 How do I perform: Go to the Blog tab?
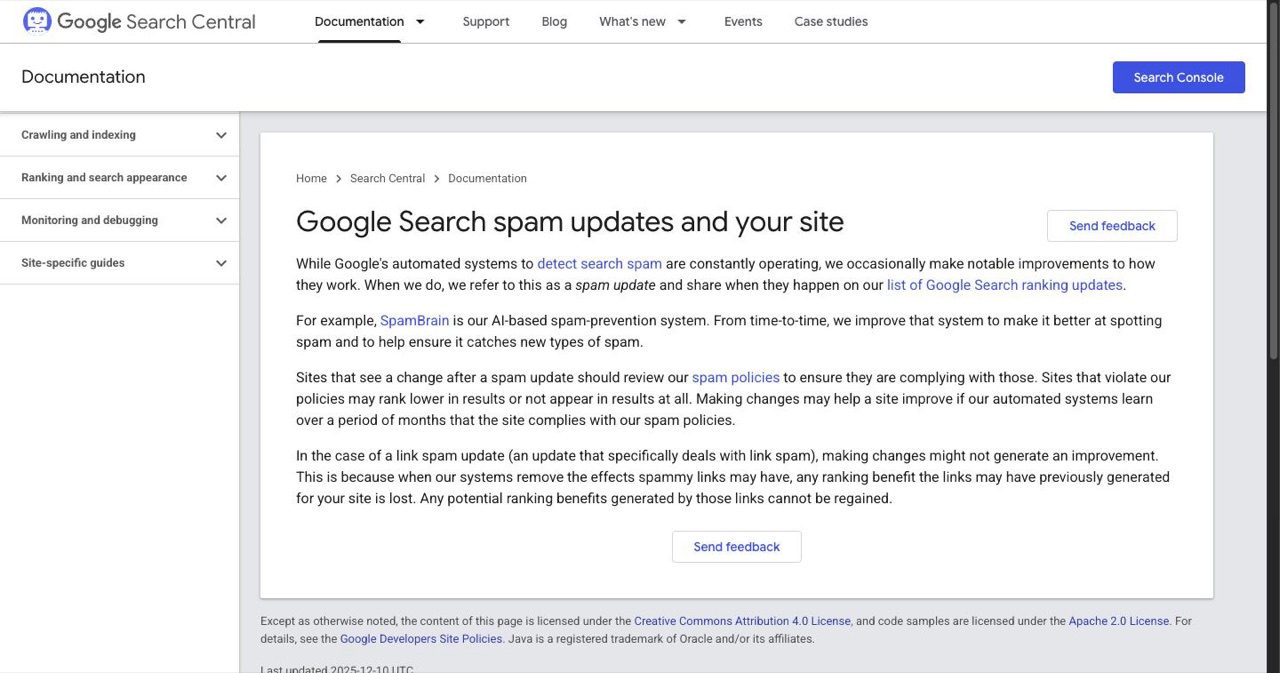click(x=554, y=21)
